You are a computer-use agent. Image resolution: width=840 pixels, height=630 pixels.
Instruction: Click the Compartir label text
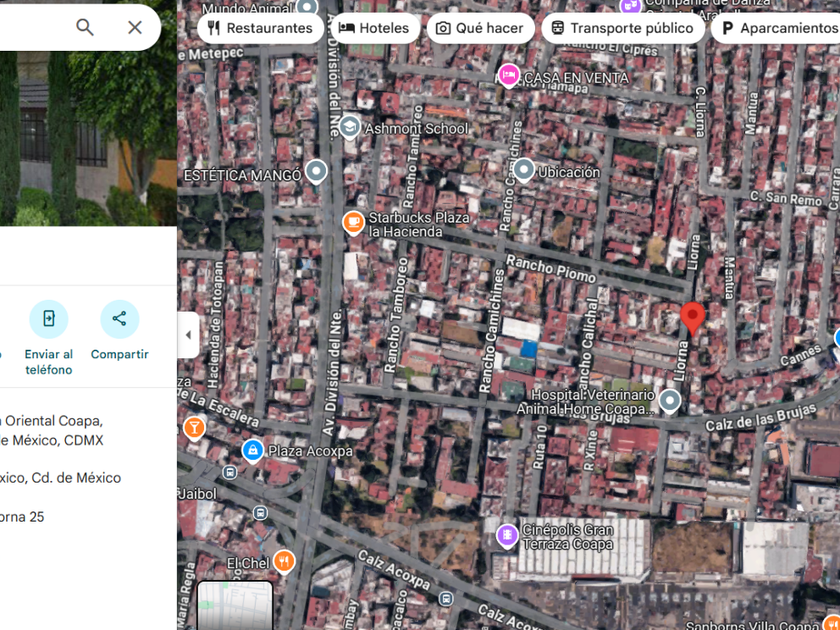pyautogui.click(x=119, y=355)
